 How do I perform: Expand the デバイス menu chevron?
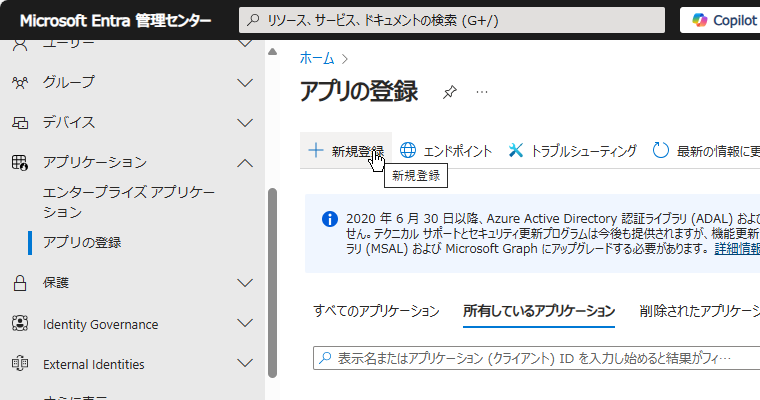245,123
